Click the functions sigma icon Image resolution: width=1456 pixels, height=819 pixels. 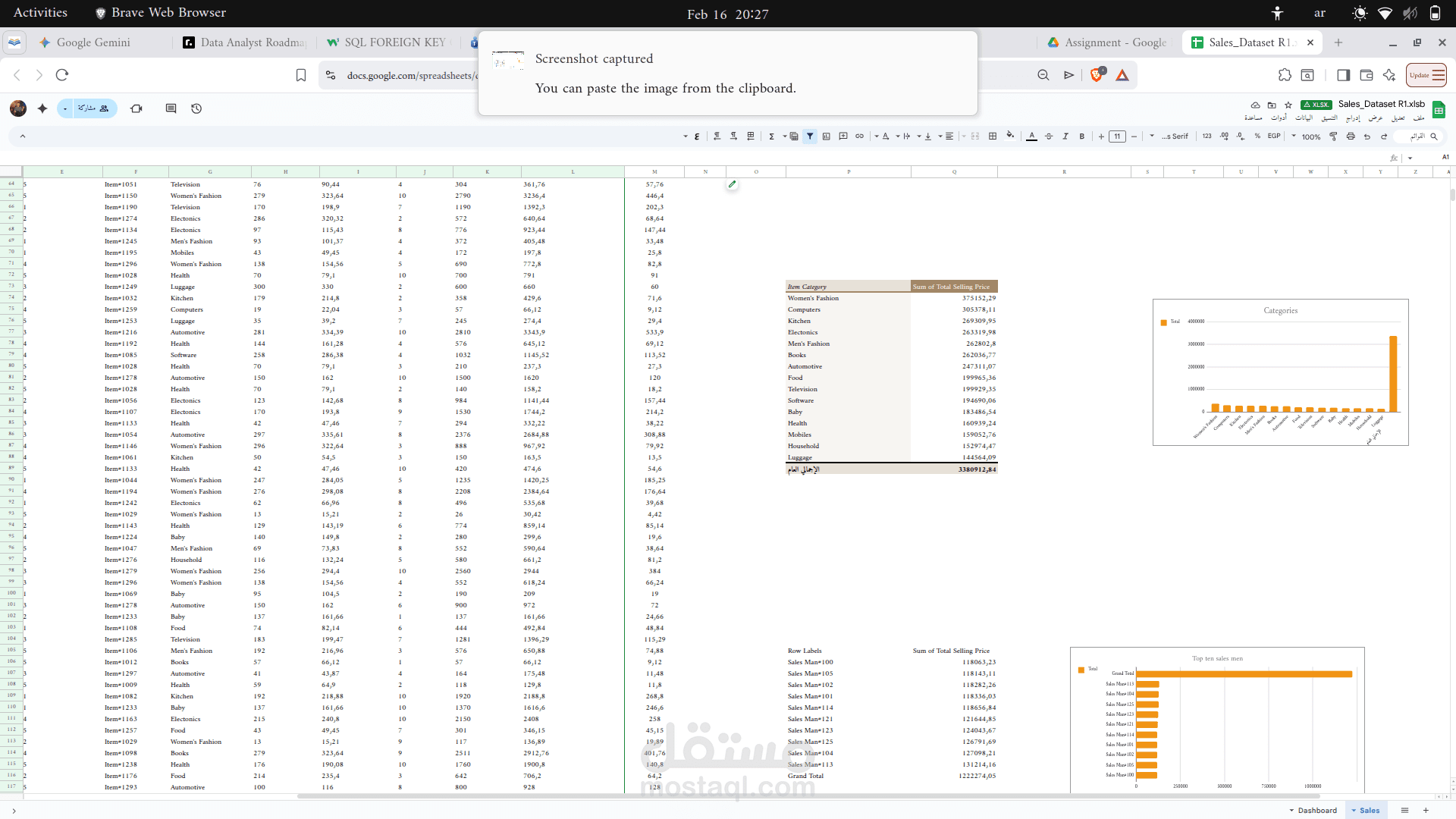click(x=771, y=136)
